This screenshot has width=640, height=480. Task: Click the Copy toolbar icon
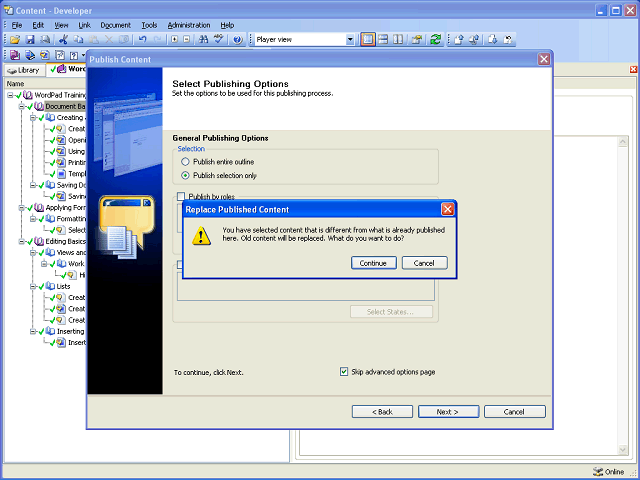pyautogui.click(x=78, y=40)
